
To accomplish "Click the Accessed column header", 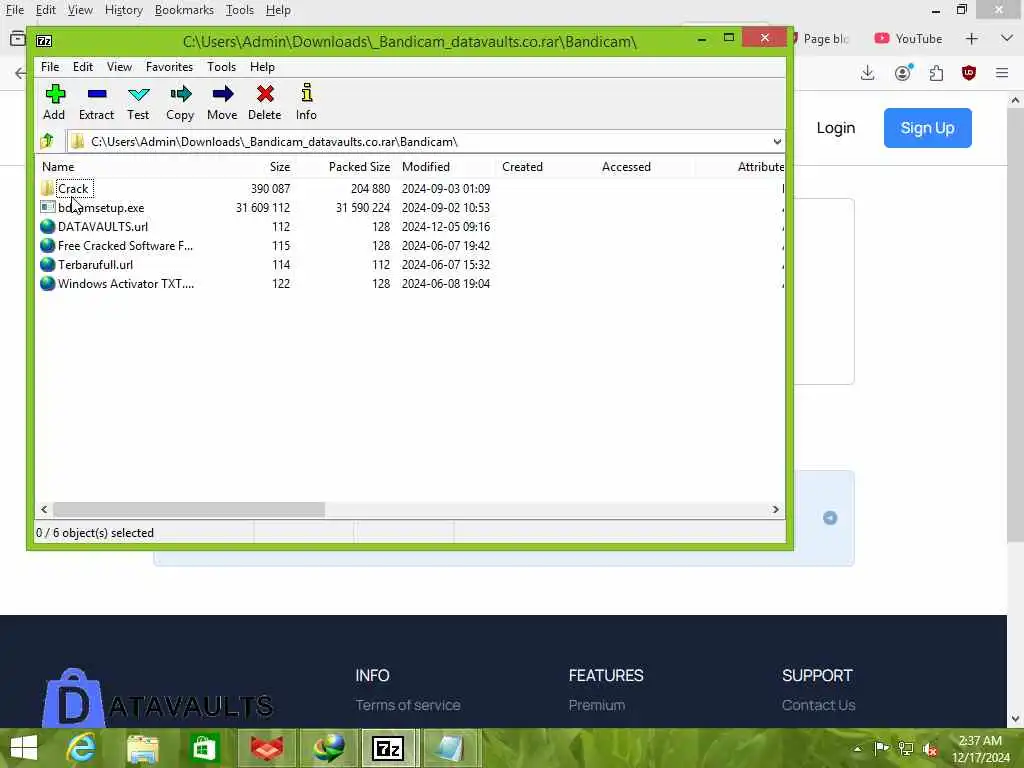I will coord(626,167).
